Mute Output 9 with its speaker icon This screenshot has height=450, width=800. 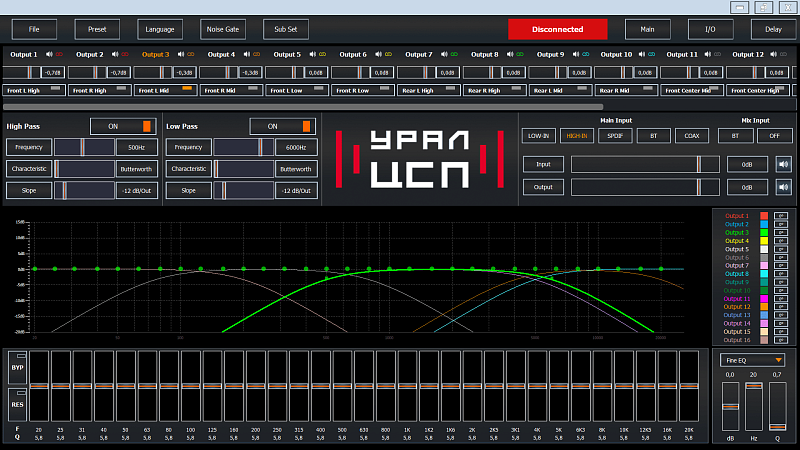576,55
